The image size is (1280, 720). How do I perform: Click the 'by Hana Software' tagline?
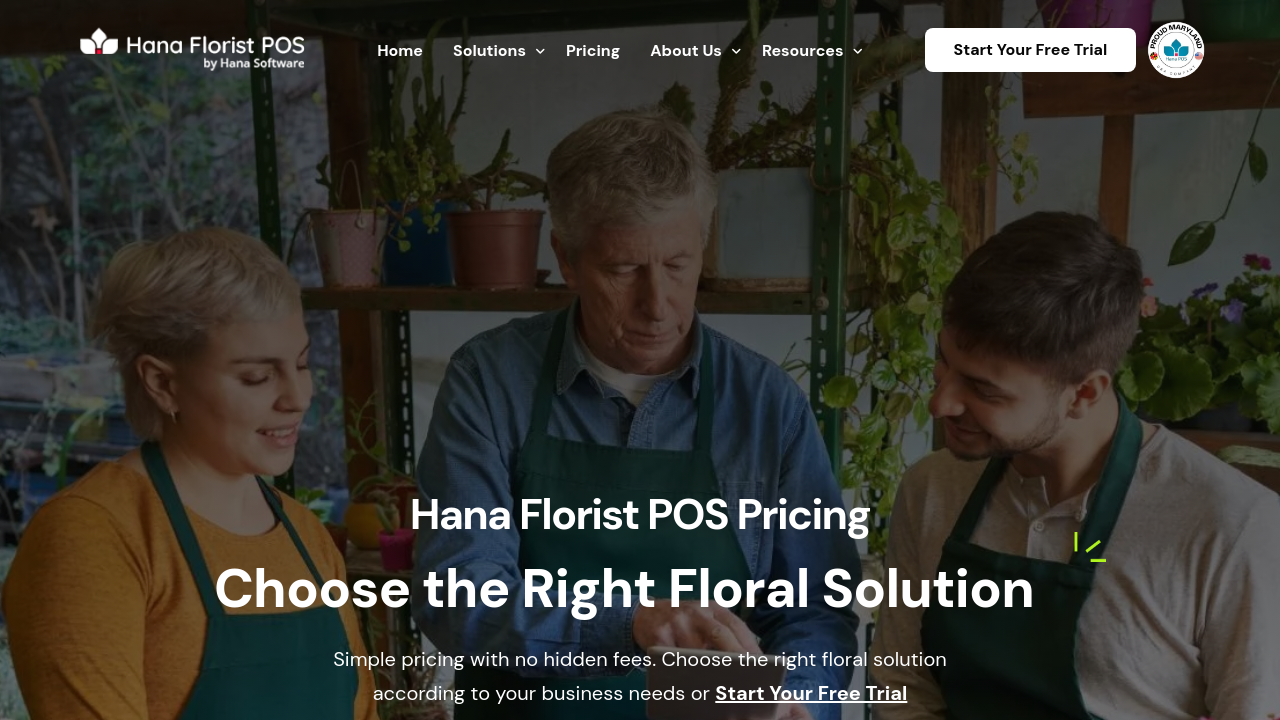[x=254, y=63]
